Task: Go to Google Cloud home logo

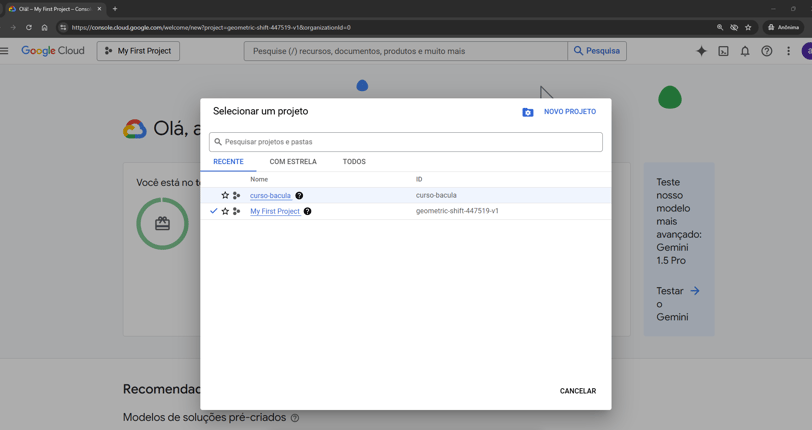Action: 53,51
